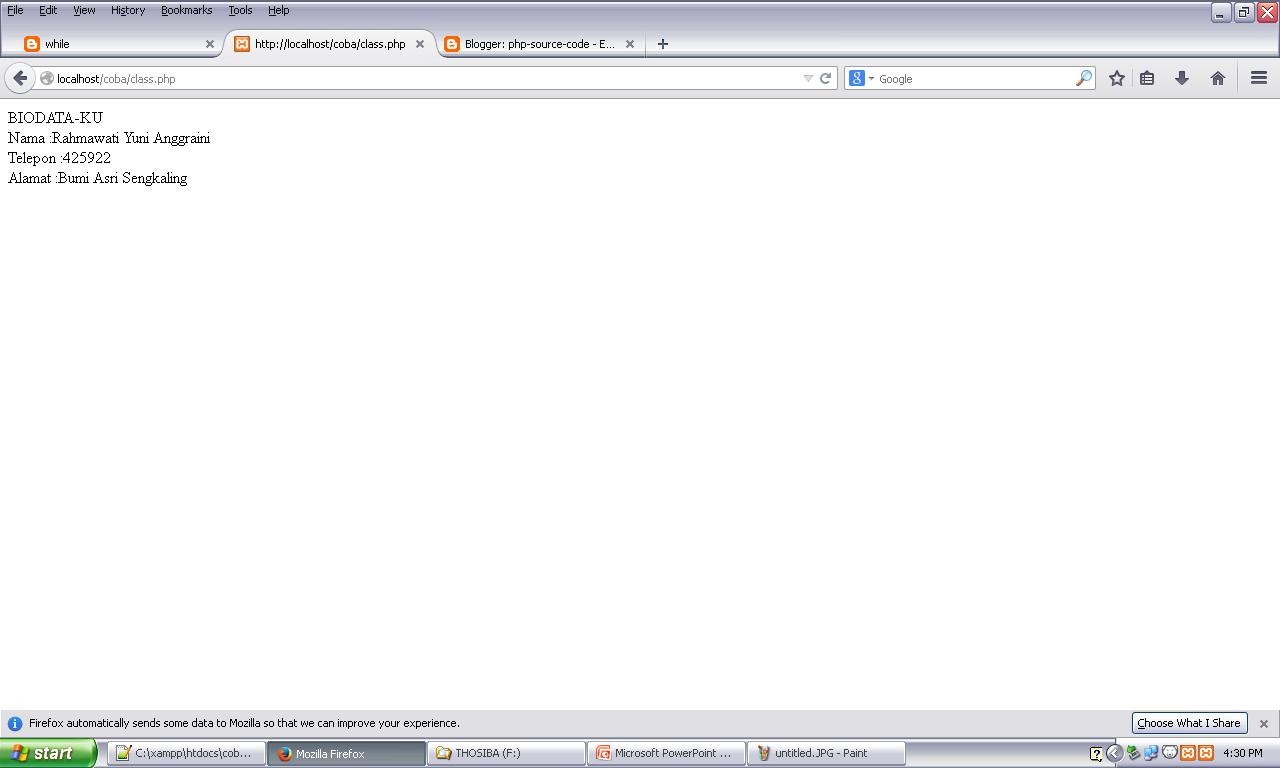Restore down the Firefox window
This screenshot has width=1280, height=768.
(1244, 12)
